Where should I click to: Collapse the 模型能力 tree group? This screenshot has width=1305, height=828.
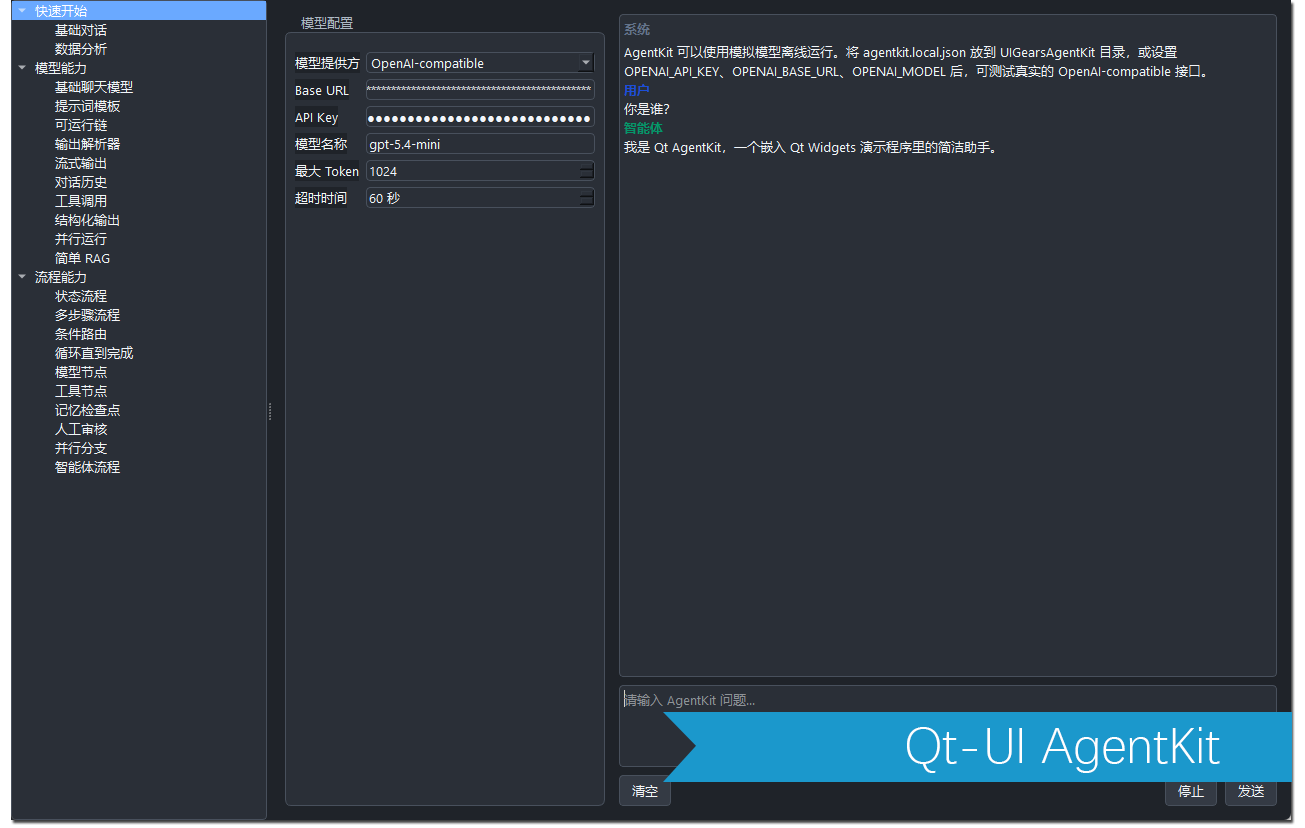[x=23, y=68]
